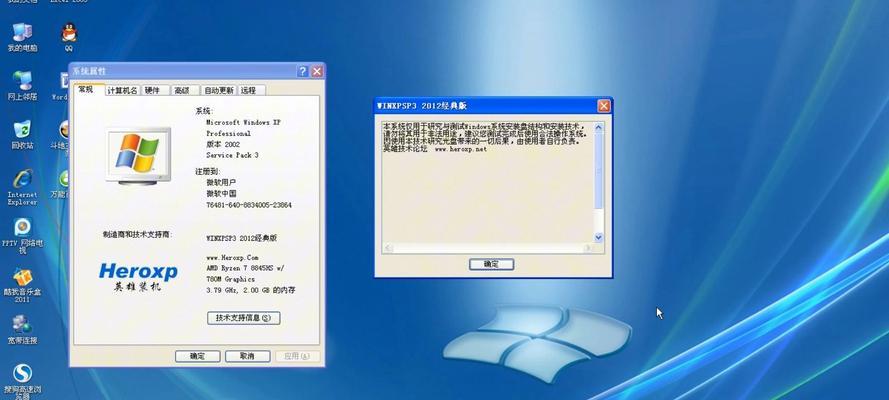
Task: Click horizontal scrollbar right arrow in message box
Action: pyautogui.click(x=587, y=248)
